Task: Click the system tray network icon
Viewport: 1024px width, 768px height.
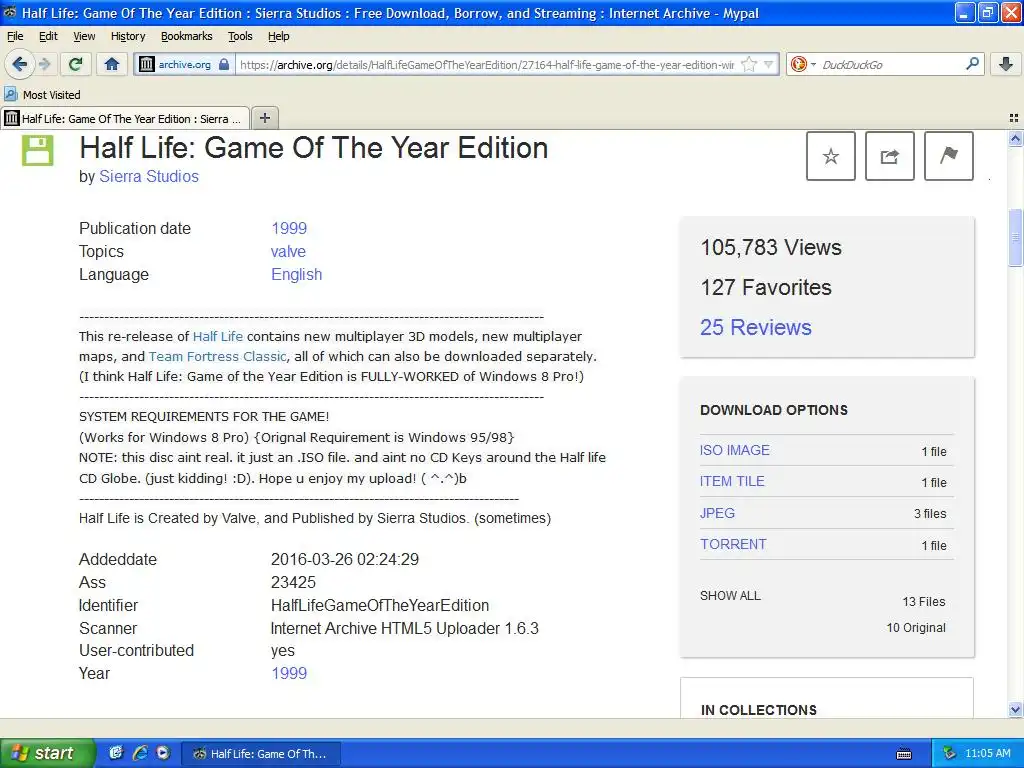Action: pos(950,753)
